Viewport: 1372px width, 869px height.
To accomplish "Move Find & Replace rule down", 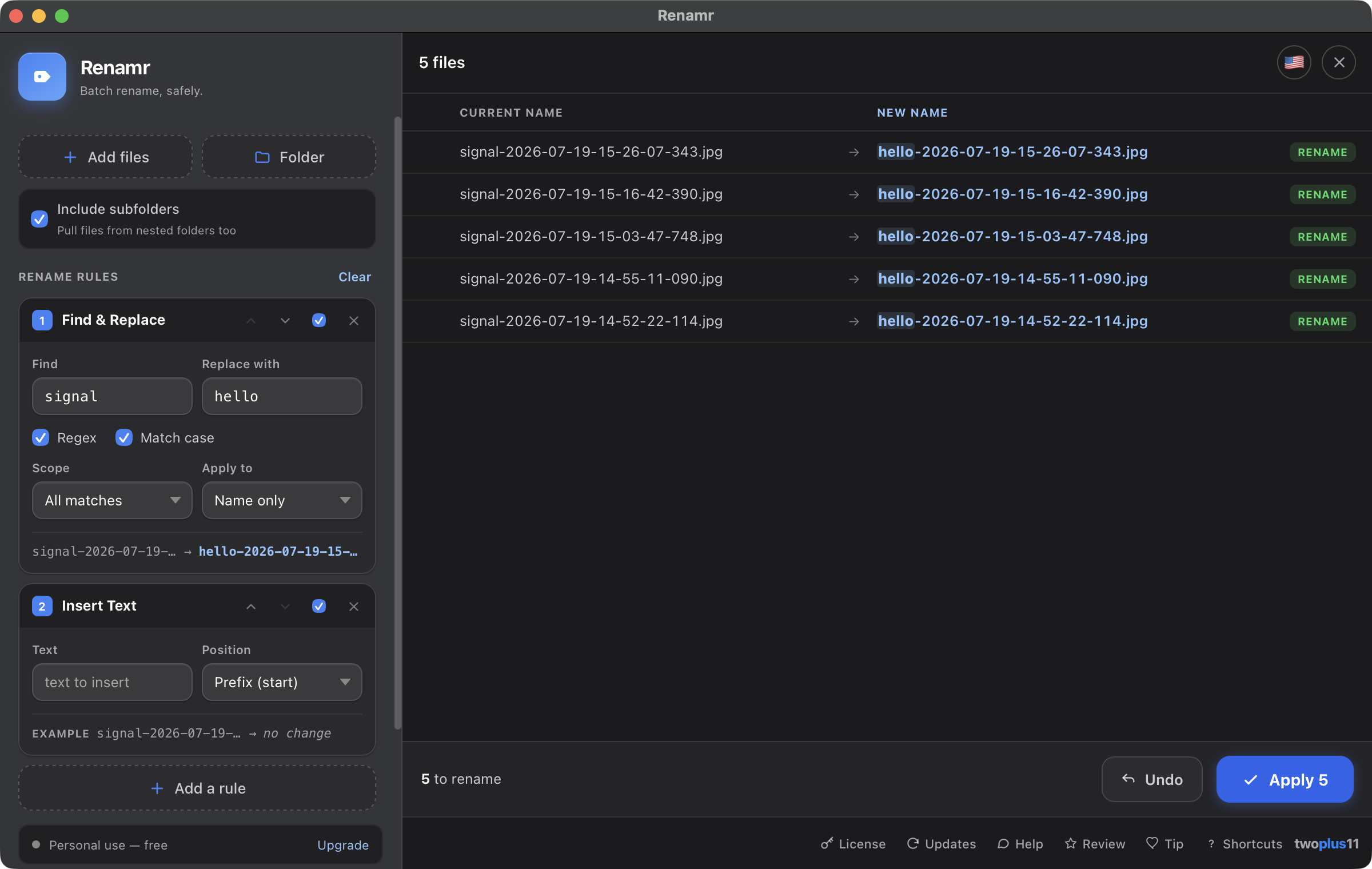I will pos(285,321).
